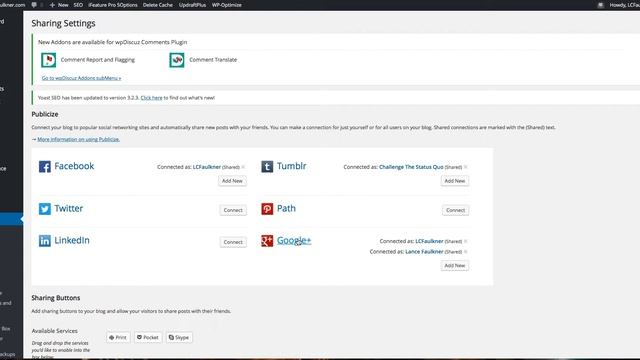This screenshot has width=640, height=360.
Task: Click the Tumblr service name
Action: [x=291, y=166]
